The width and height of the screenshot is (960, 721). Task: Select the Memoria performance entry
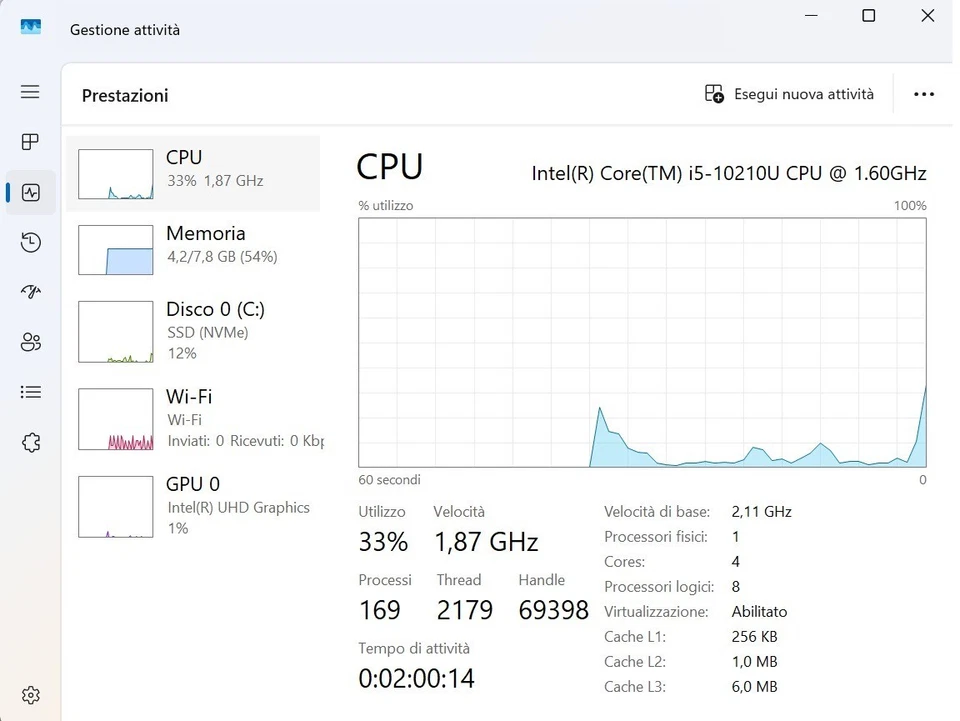click(x=193, y=250)
